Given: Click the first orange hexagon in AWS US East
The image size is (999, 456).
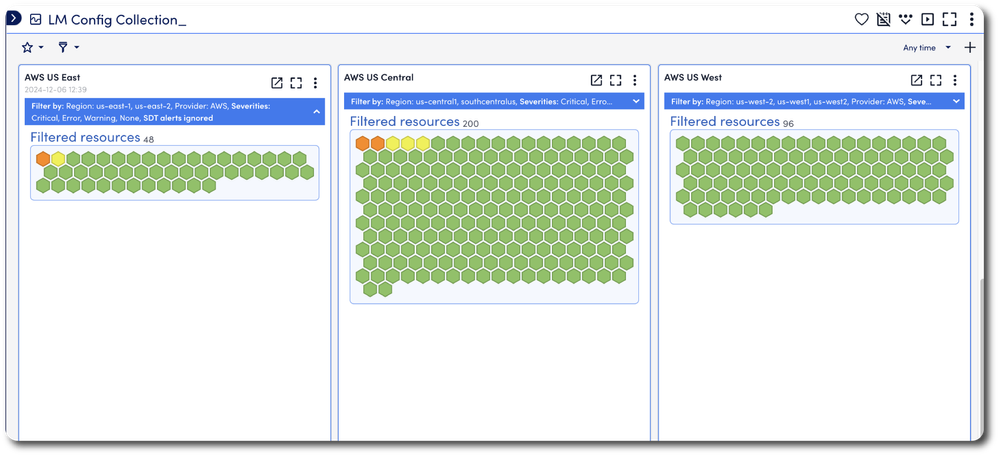Looking at the screenshot, I should pyautogui.click(x=43, y=158).
